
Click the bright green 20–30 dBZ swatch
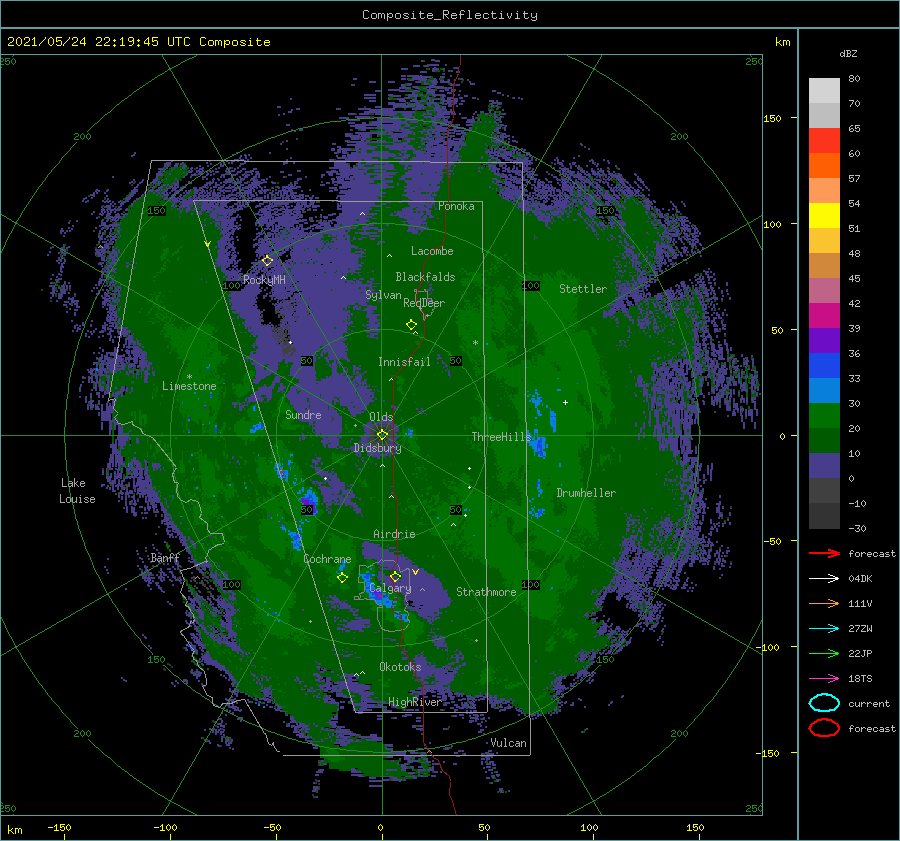[824, 416]
